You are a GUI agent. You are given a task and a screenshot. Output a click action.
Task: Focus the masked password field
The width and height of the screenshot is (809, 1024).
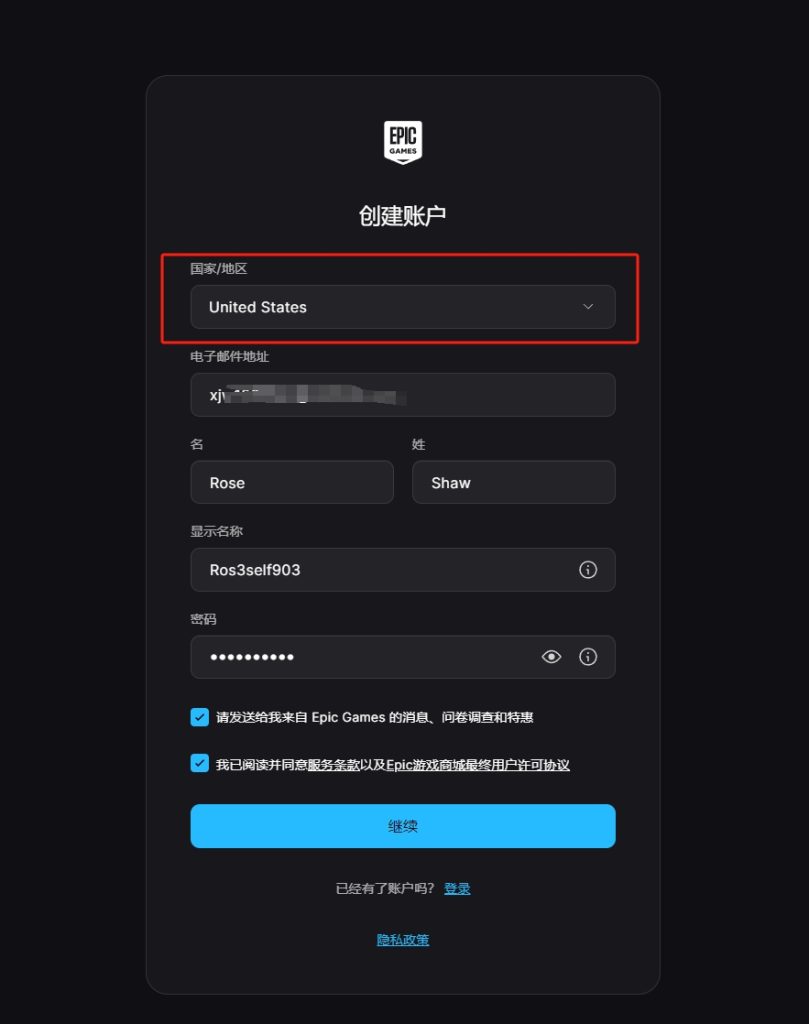[403, 657]
